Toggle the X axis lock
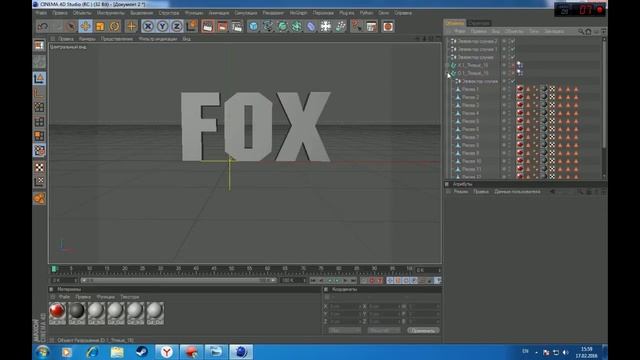 [148, 27]
